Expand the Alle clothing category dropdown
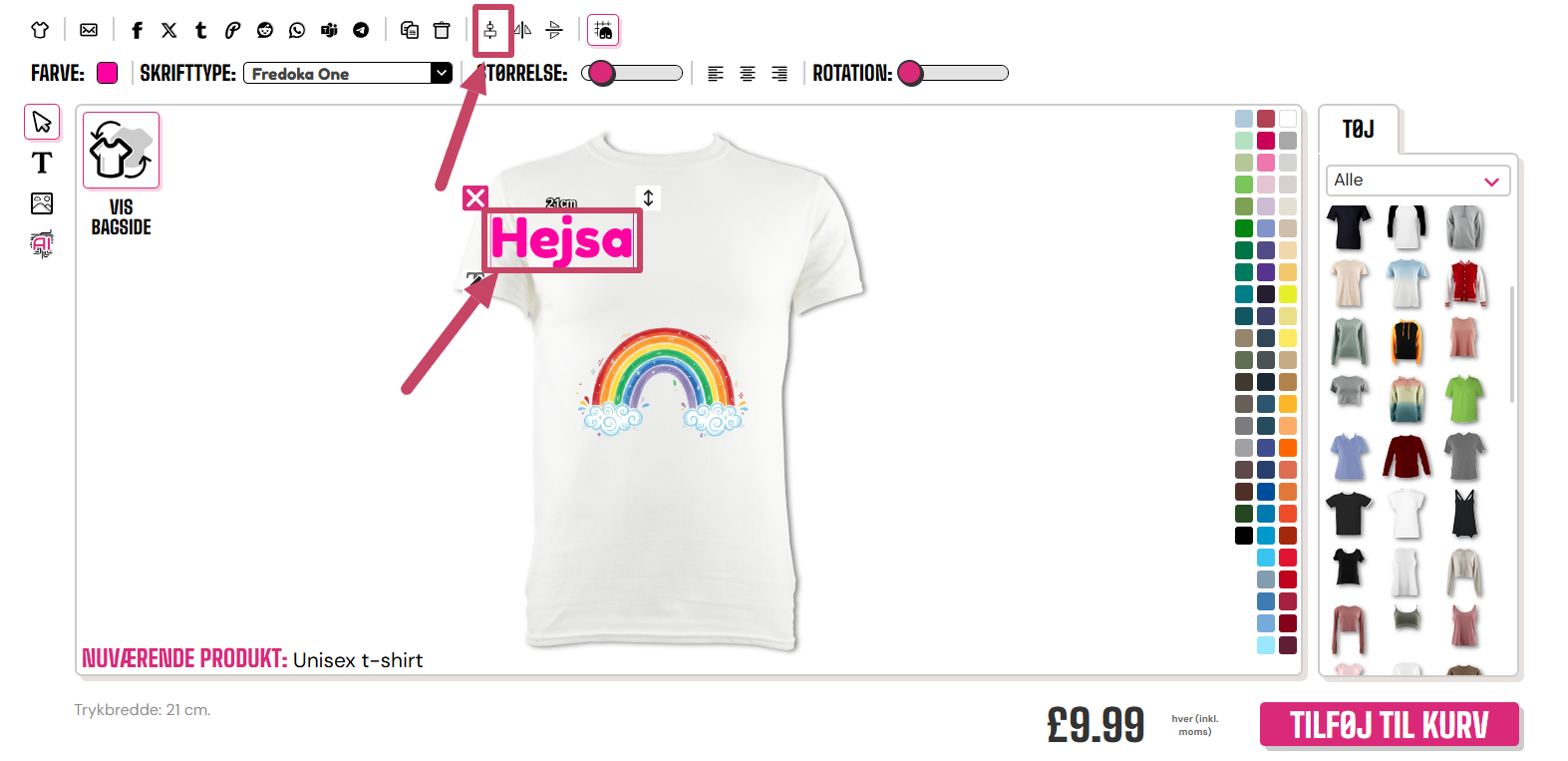This screenshot has width=1568, height=761. pos(1417,181)
